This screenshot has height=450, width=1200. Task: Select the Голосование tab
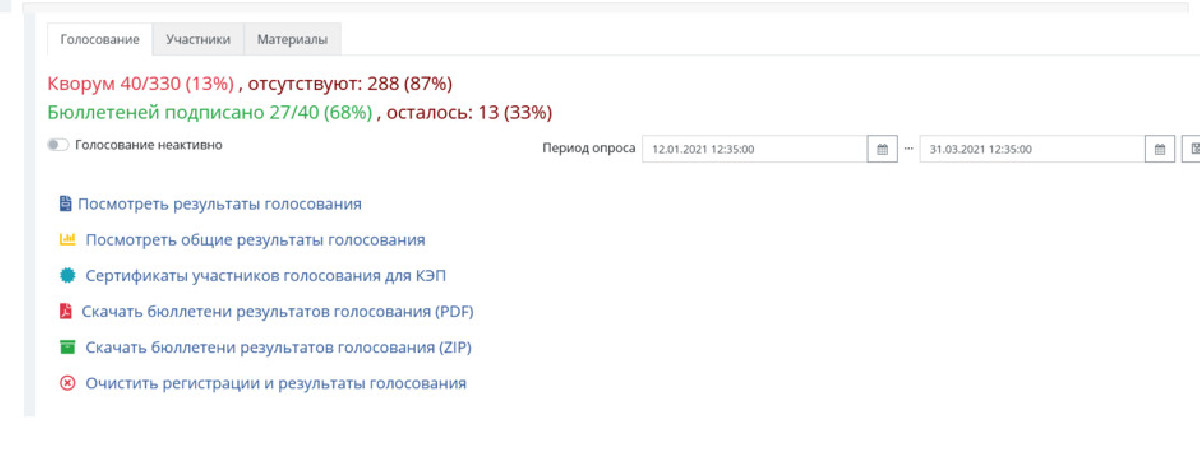click(99, 39)
